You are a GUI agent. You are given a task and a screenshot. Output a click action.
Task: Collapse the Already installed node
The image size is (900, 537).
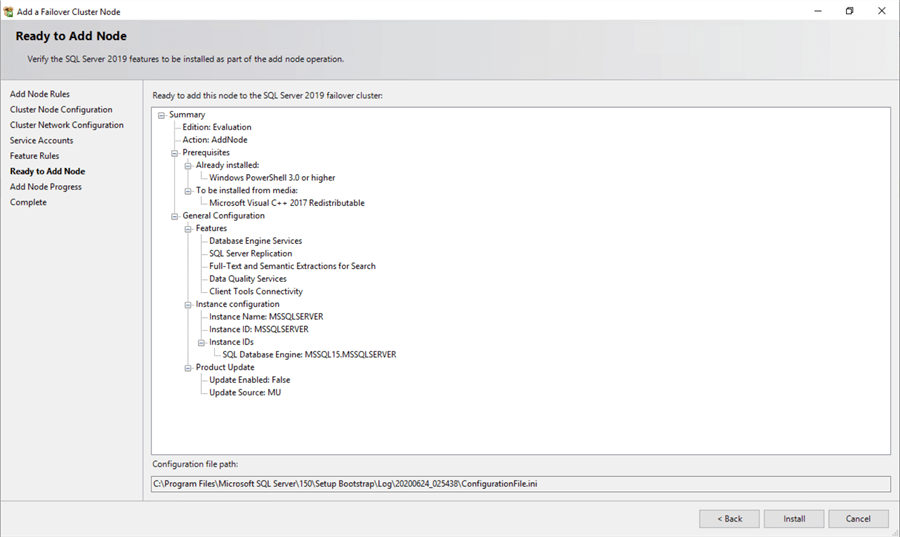188,166
